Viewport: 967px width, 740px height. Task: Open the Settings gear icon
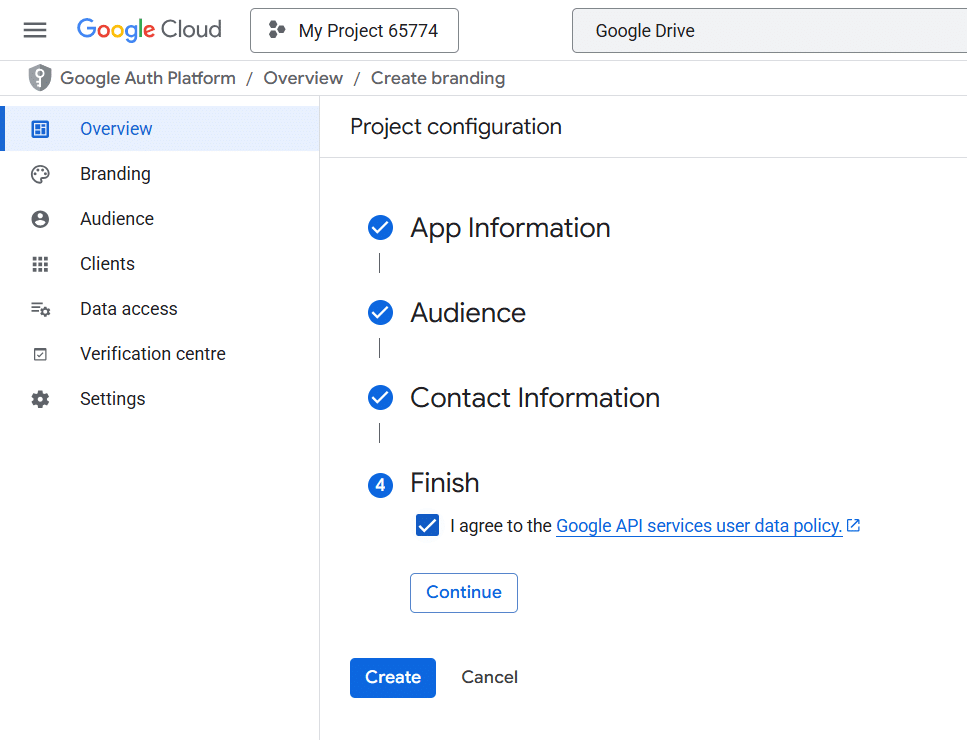[40, 399]
